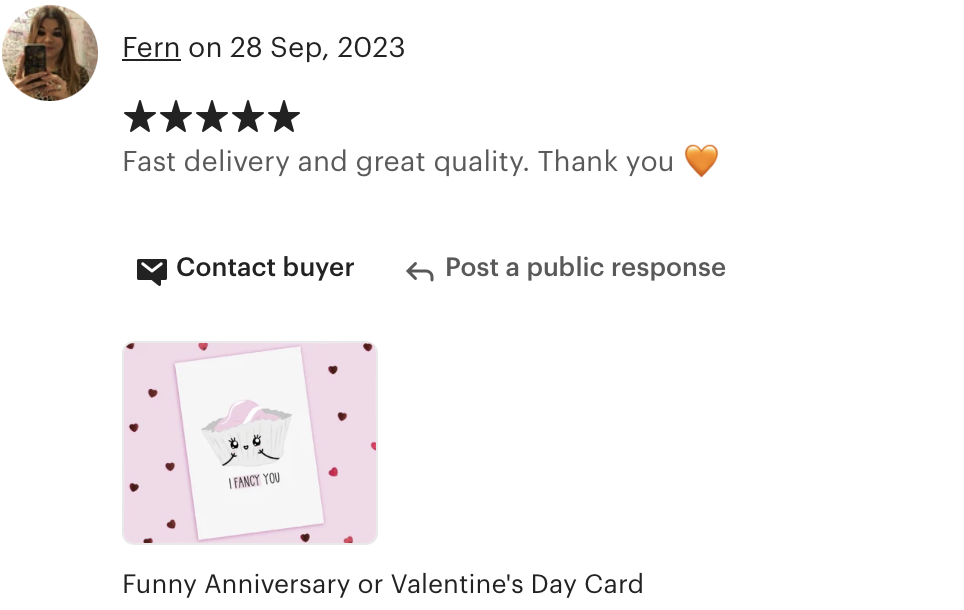Click the 'Thank you' words in the review
964x610 pixels.
[606, 162]
